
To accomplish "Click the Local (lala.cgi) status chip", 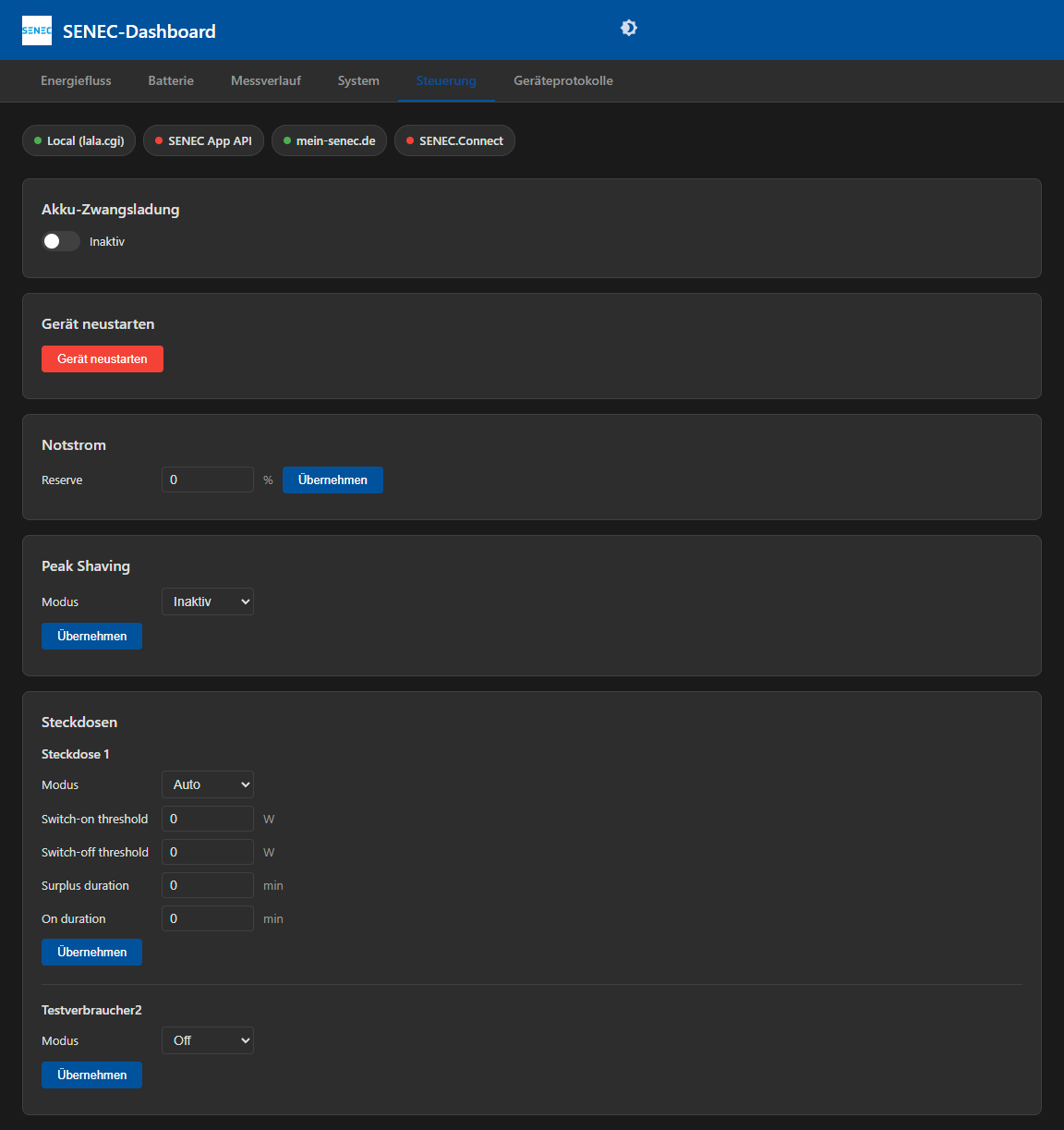I will [79, 140].
